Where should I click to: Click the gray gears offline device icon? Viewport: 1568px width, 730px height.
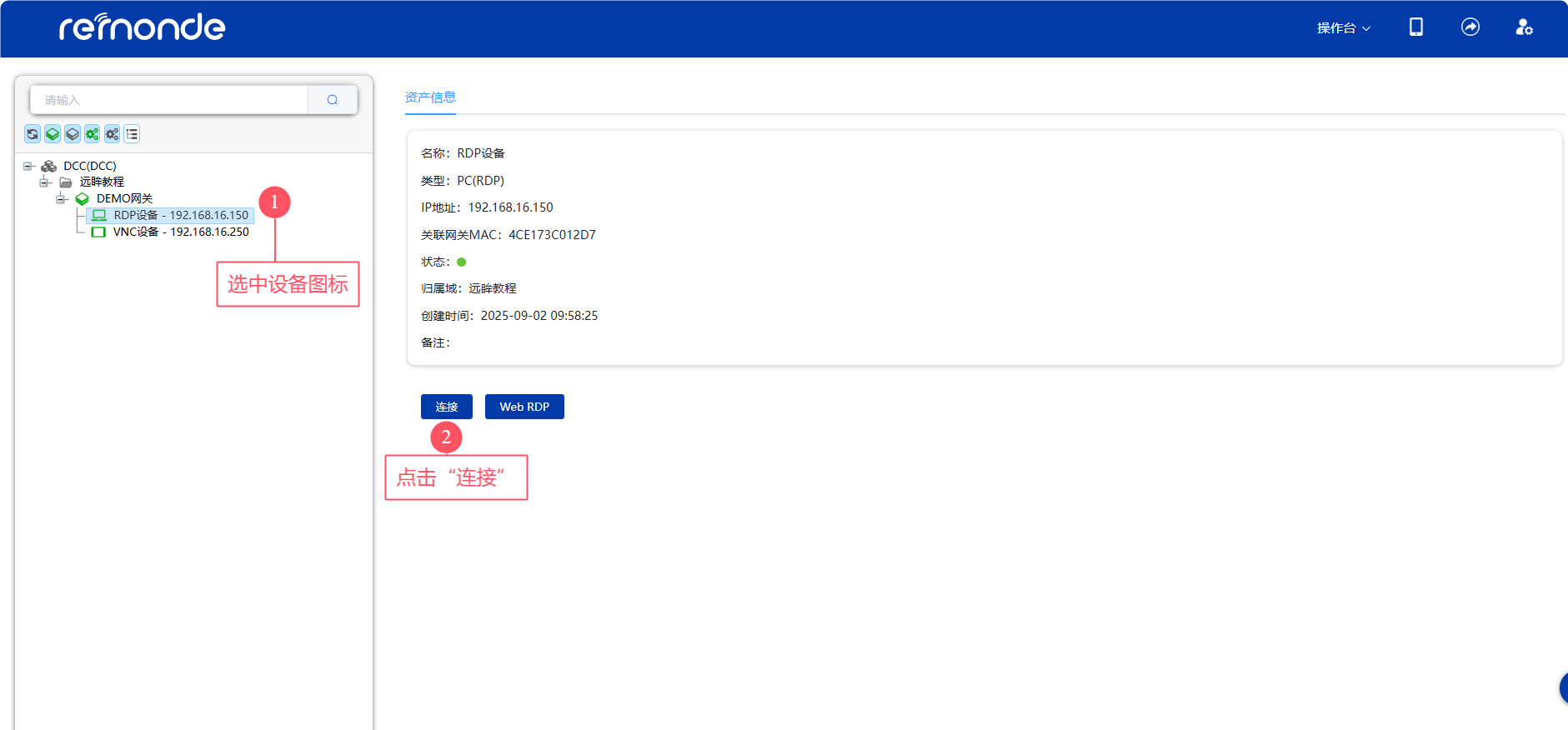point(112,134)
